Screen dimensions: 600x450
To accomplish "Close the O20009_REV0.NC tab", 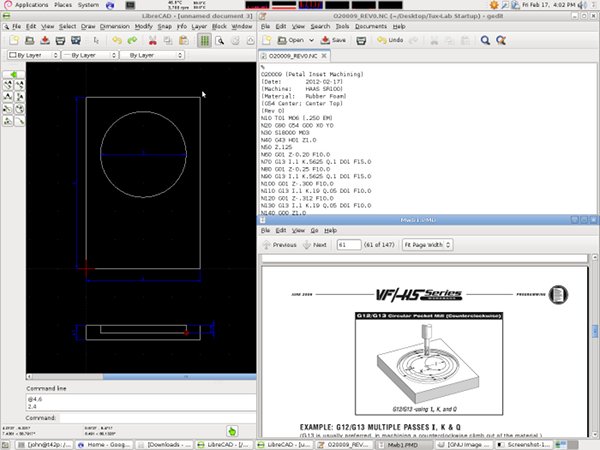I will click(x=324, y=56).
